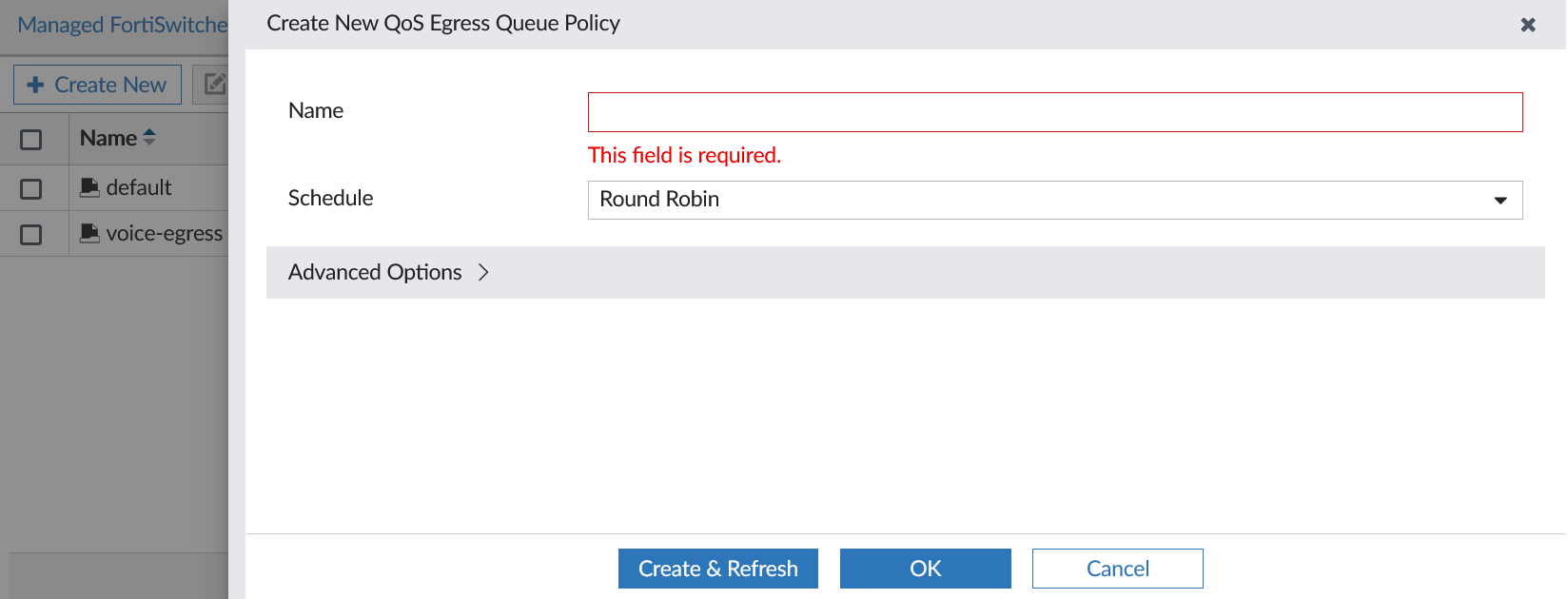The width and height of the screenshot is (1568, 599).
Task: Open the Managed FortiSwitches page tab
Action: pos(122,25)
